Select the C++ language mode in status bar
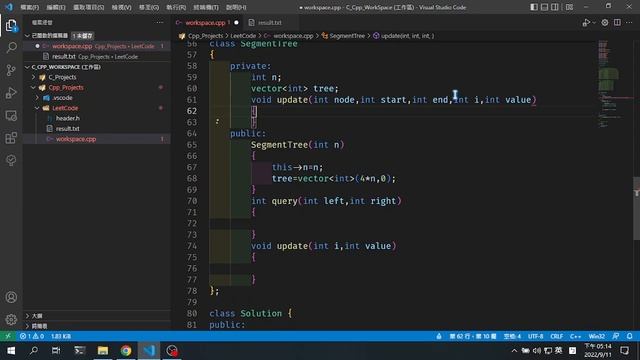The image size is (640, 360). 575,336
